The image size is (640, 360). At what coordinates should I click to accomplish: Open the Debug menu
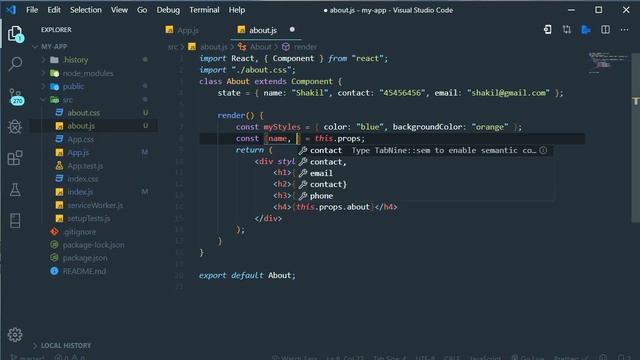[168, 10]
